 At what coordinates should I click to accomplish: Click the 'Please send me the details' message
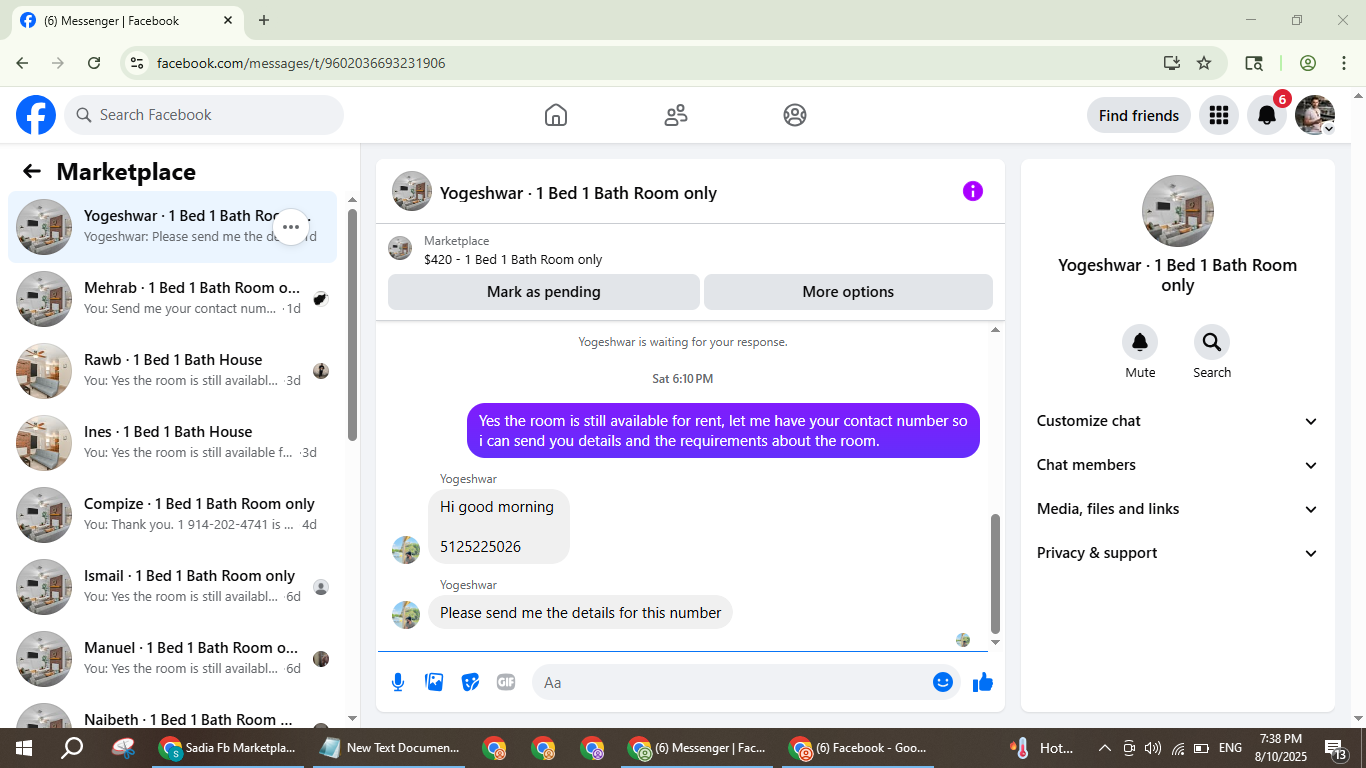point(580,613)
